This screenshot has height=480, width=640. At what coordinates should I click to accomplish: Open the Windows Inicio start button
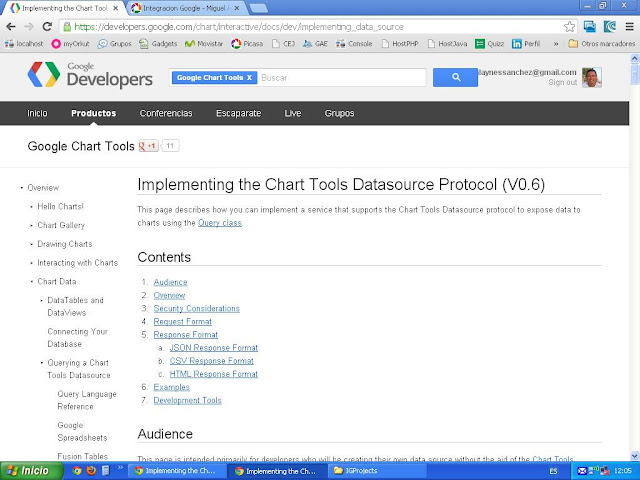31,471
